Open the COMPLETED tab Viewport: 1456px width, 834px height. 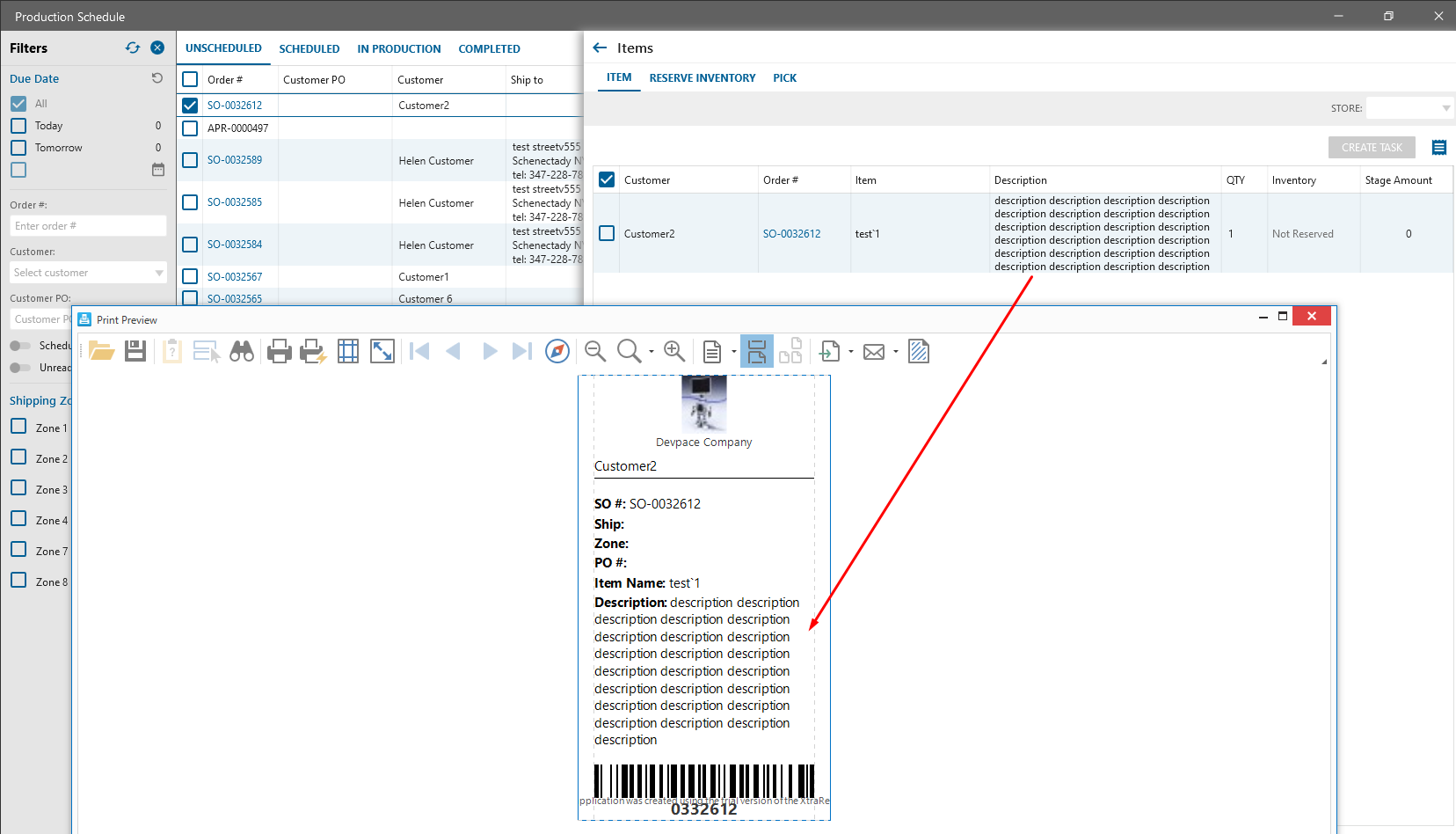(x=490, y=49)
